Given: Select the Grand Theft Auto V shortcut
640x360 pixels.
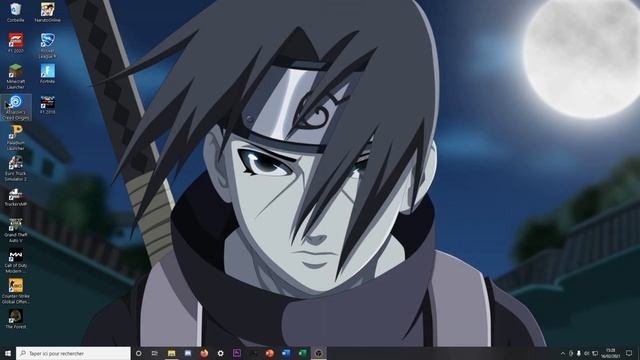Looking at the screenshot, I should click(x=16, y=230).
